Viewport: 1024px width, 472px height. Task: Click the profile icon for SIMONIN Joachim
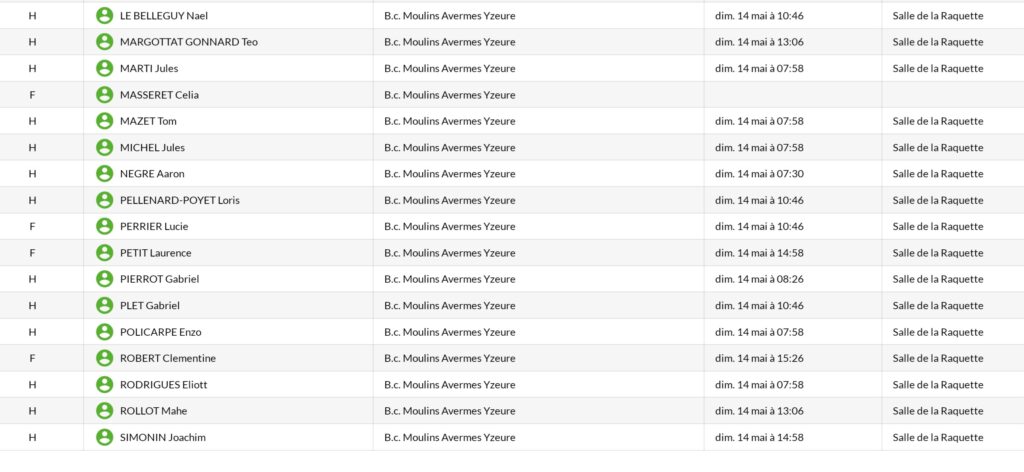tap(104, 437)
